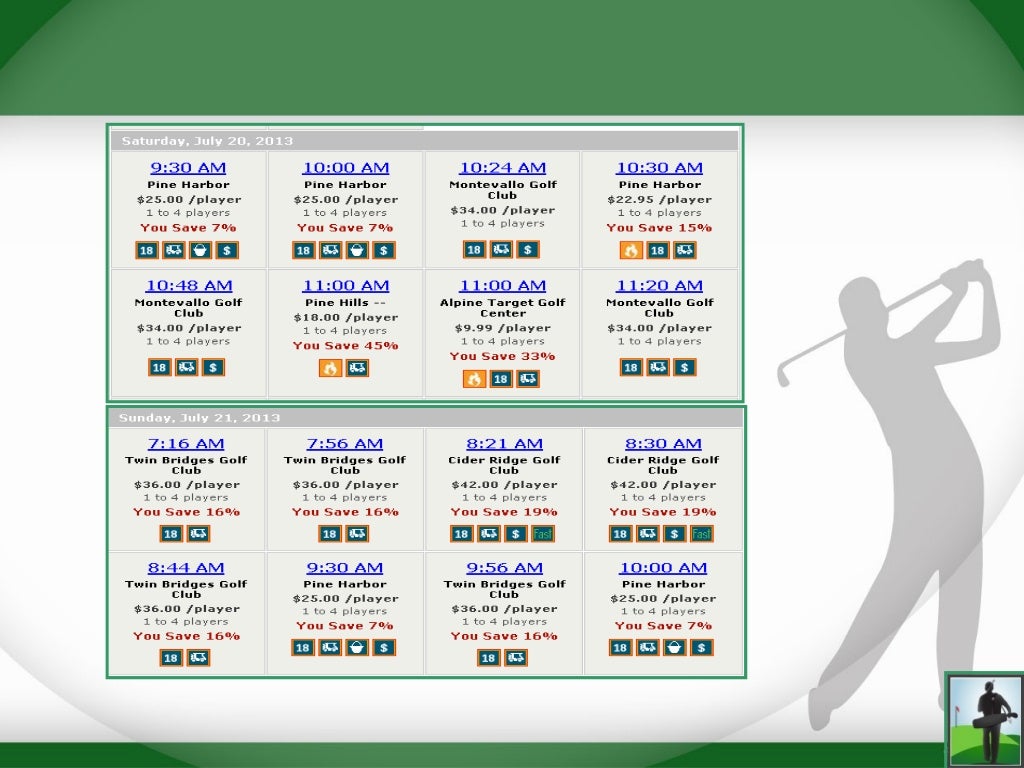This screenshot has height=768, width=1024.
Task: Click the golf cart icon under 10:30 AM Pine Harbor
Action: tap(684, 250)
